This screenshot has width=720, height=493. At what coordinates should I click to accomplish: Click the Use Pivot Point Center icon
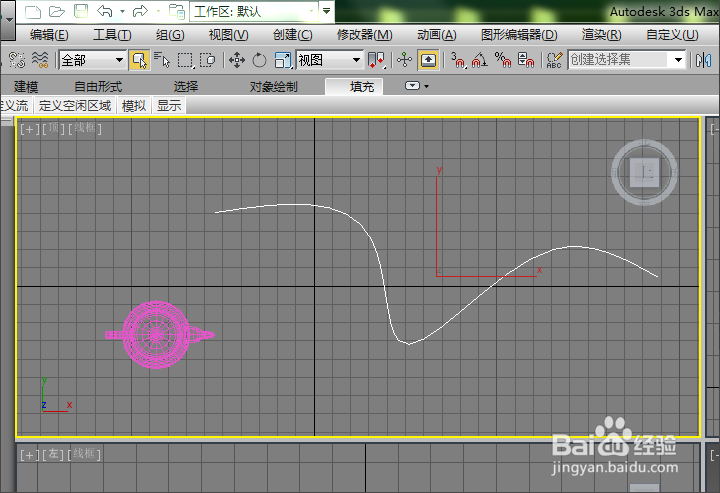point(376,60)
